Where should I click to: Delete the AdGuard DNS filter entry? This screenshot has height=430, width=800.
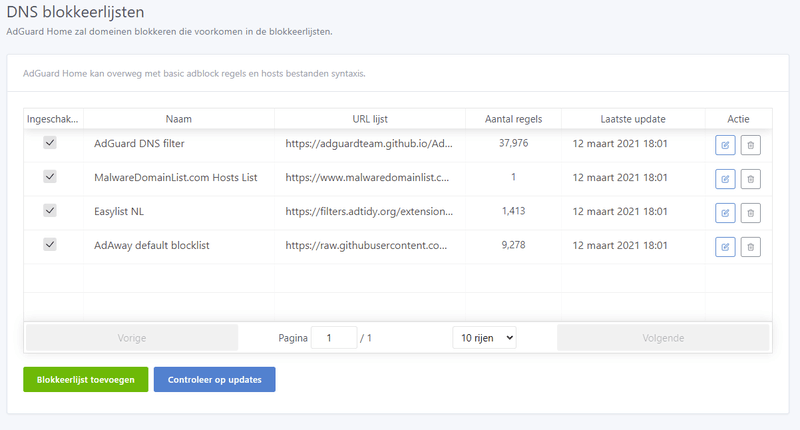click(x=751, y=145)
